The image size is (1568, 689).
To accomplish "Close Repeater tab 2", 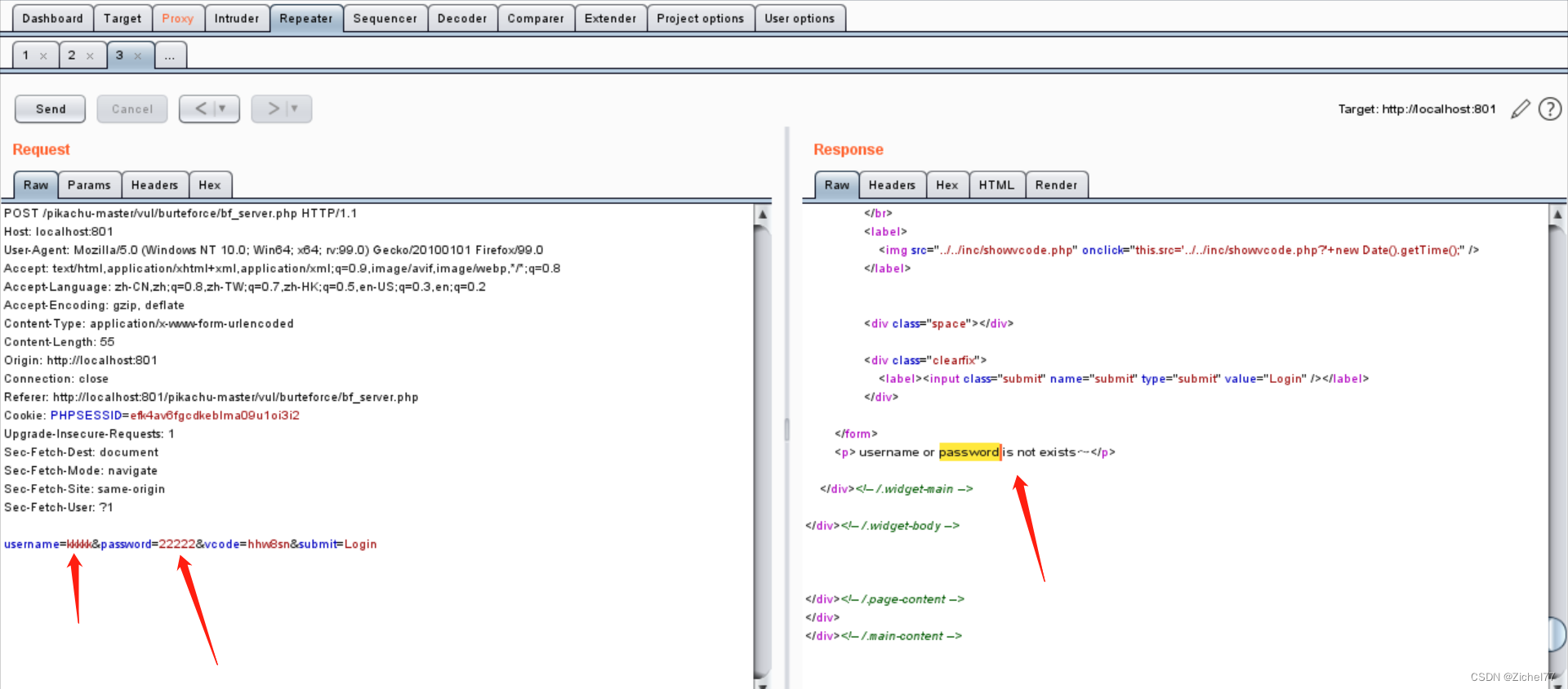I will coord(90,56).
